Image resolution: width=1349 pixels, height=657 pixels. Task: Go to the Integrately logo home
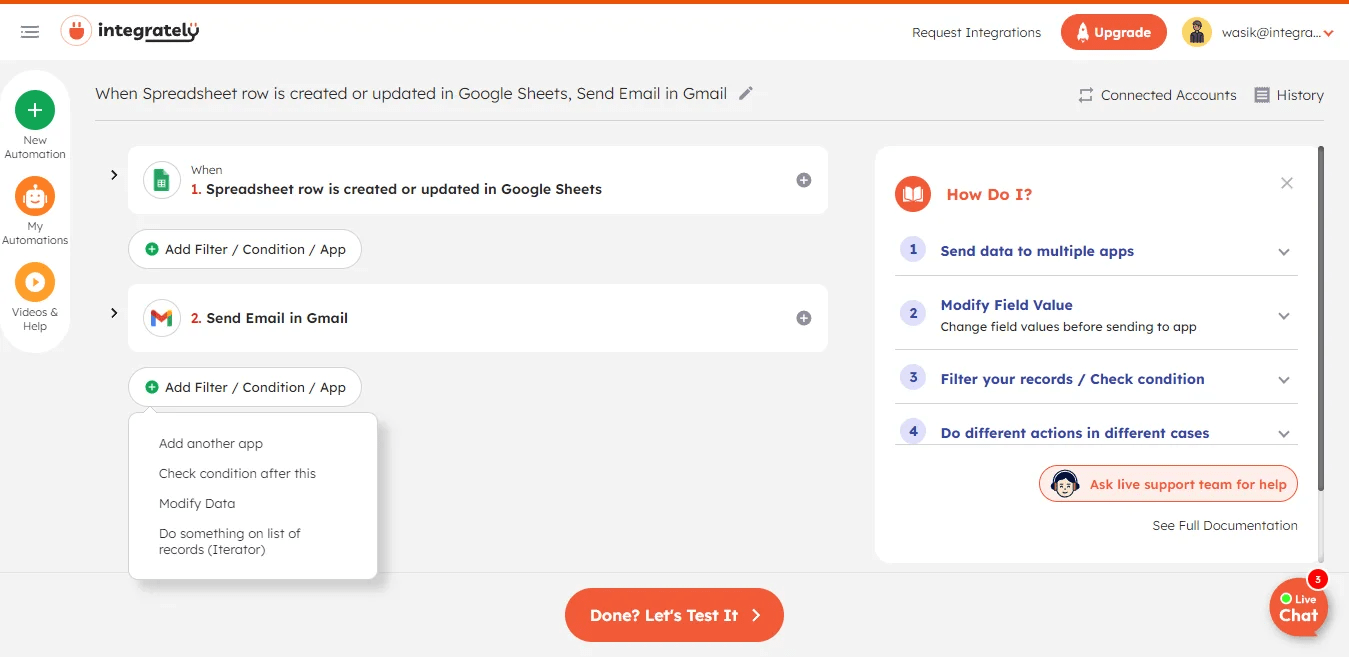tap(130, 32)
